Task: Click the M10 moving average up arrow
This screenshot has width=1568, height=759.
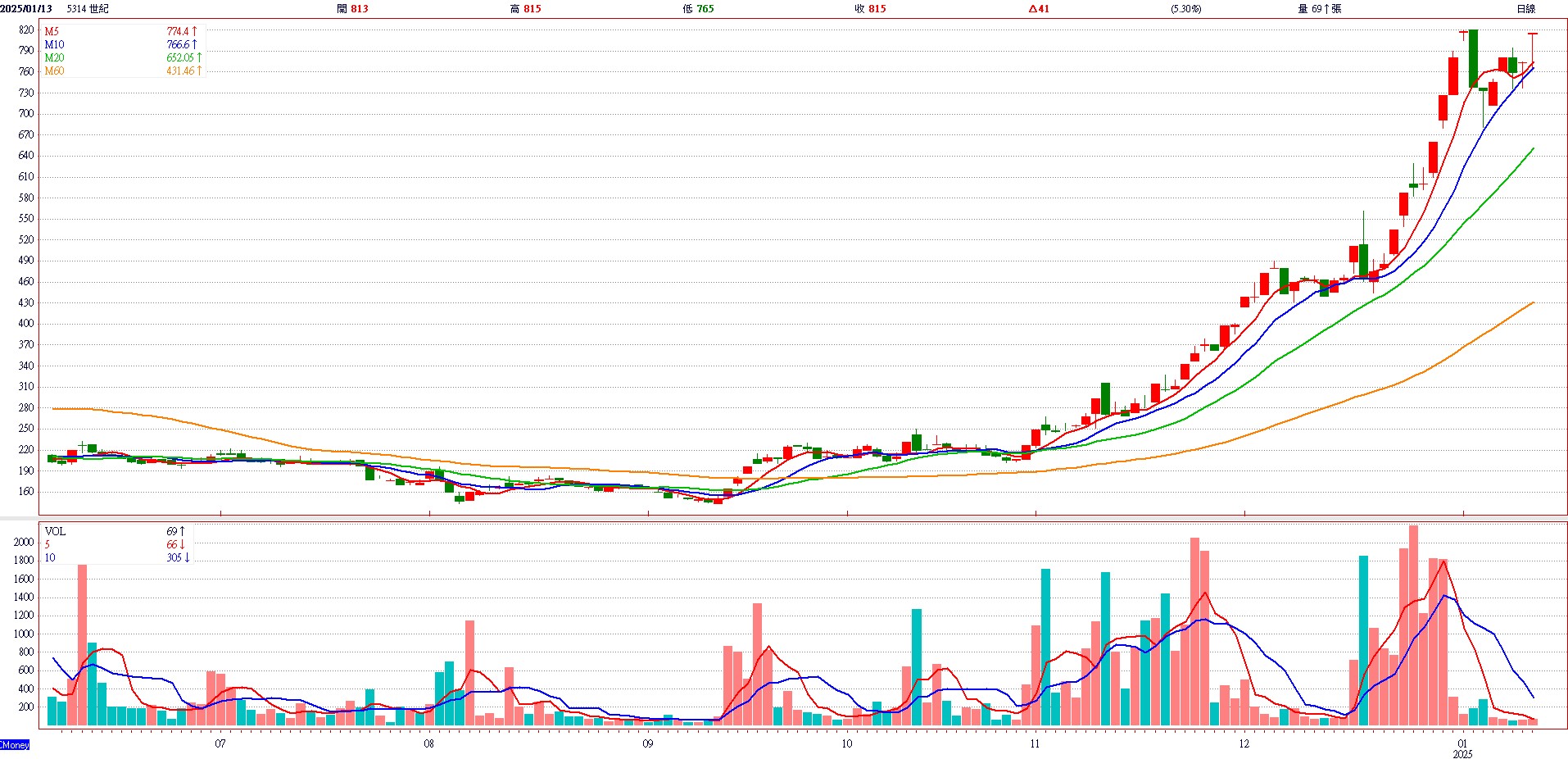Action: 195,44
